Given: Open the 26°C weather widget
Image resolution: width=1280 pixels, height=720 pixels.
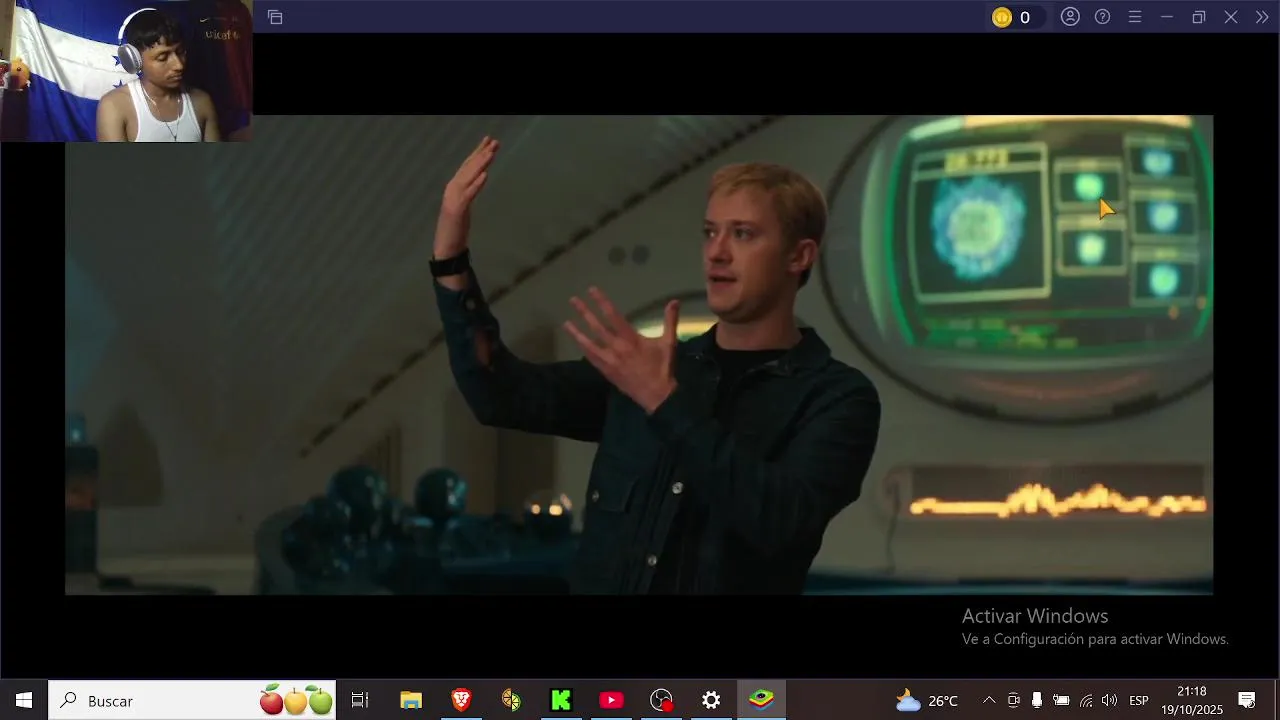Looking at the screenshot, I should [x=927, y=700].
